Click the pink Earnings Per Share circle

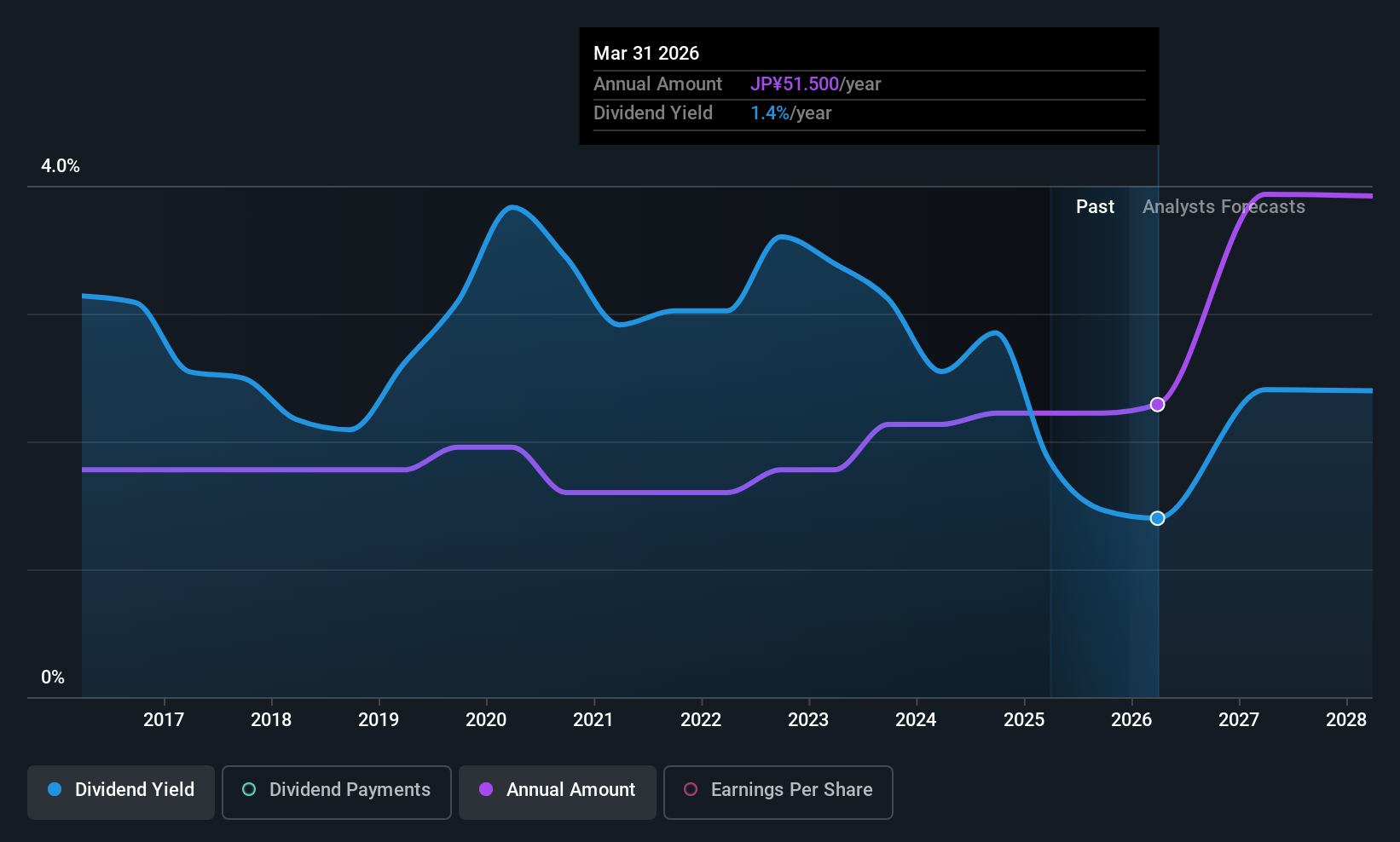click(x=691, y=789)
